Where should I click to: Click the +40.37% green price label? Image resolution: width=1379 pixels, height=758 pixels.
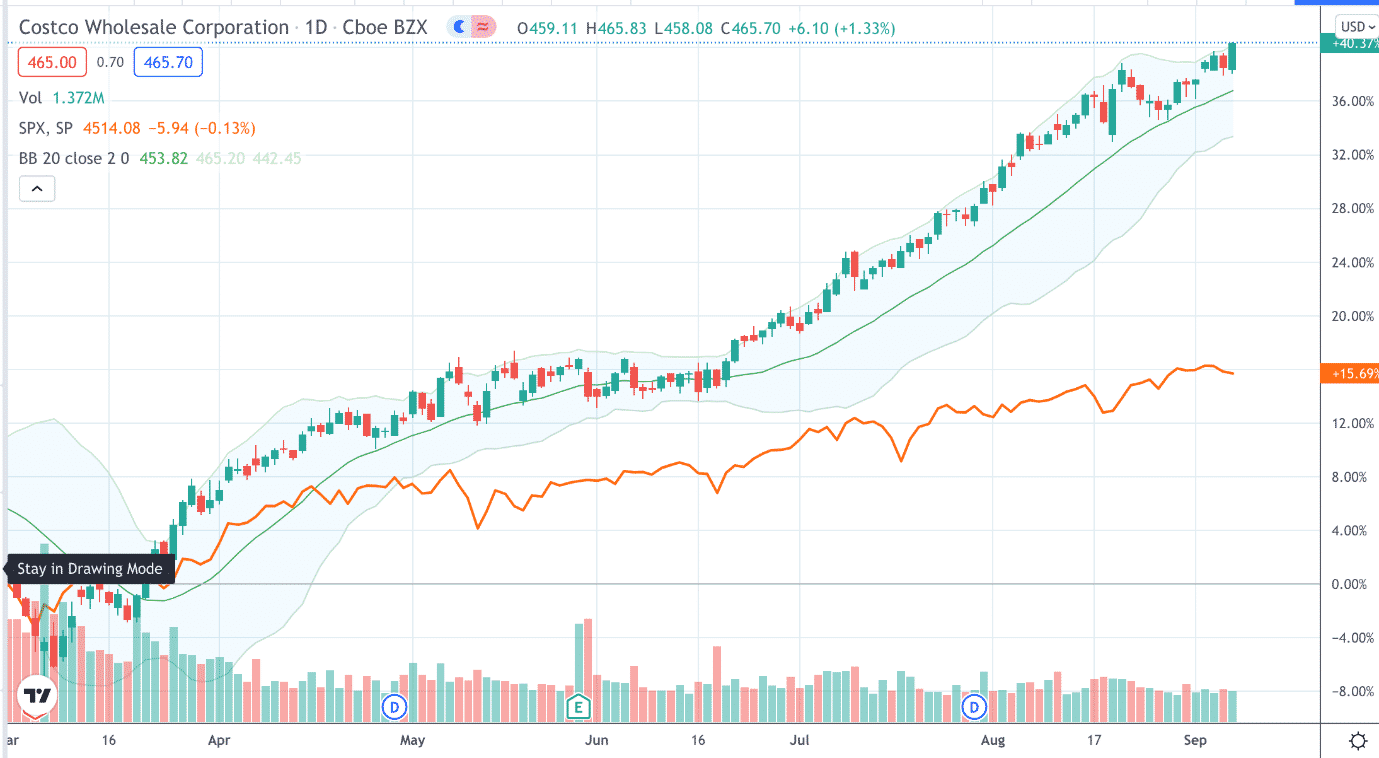click(1349, 43)
